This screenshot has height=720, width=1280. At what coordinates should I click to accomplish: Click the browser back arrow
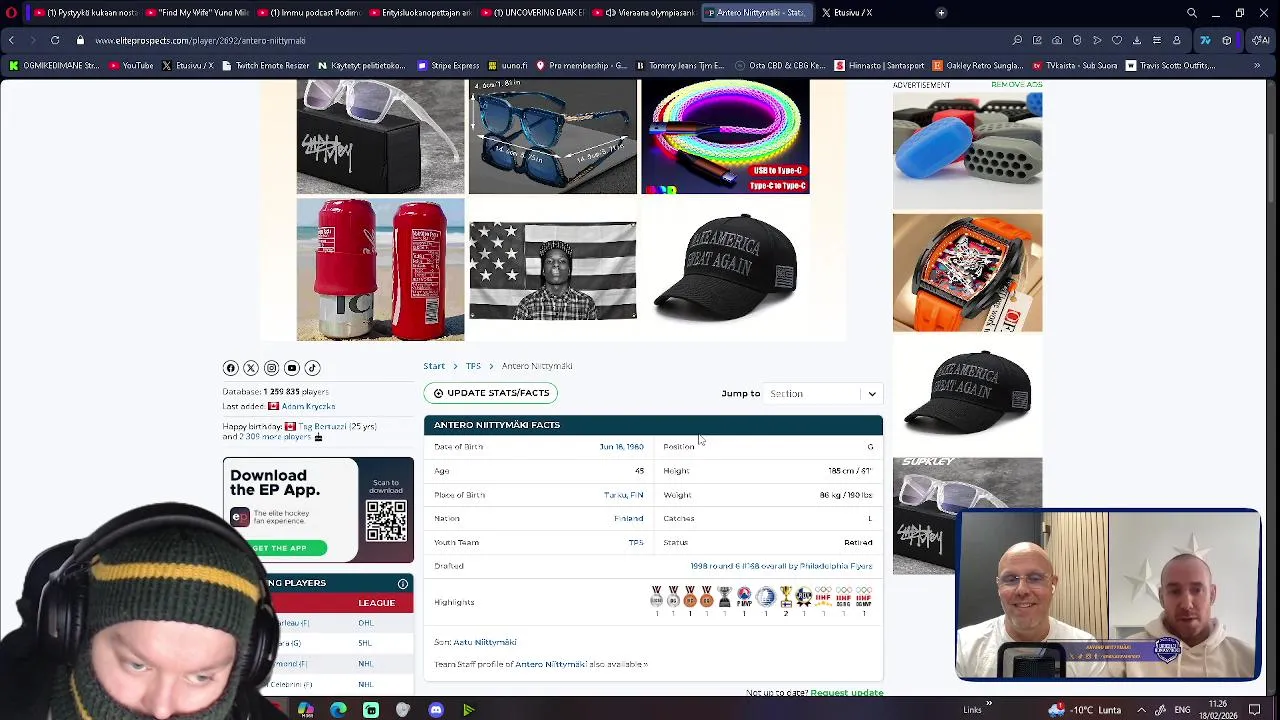click(x=11, y=40)
